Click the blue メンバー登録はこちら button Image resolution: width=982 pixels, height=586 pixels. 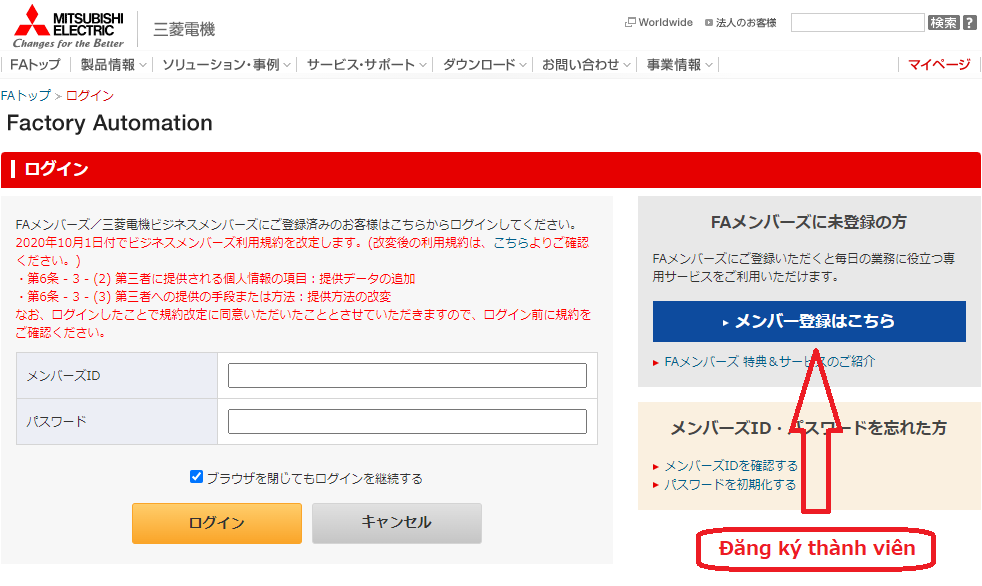[809, 322]
